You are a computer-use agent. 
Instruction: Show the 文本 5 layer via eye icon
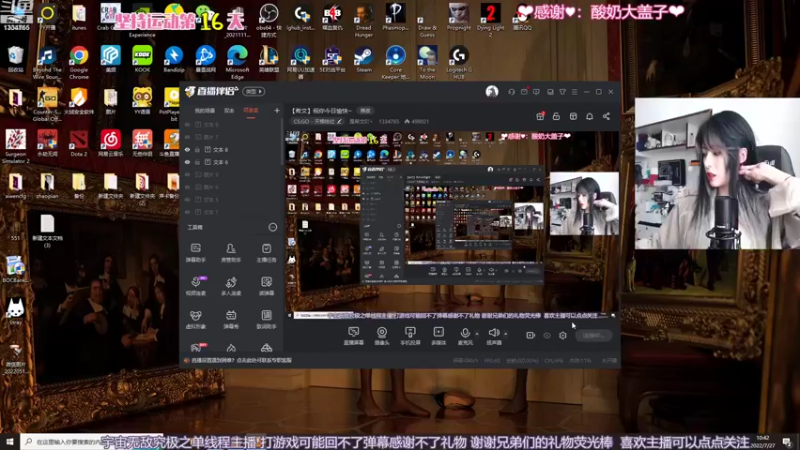[187, 199]
